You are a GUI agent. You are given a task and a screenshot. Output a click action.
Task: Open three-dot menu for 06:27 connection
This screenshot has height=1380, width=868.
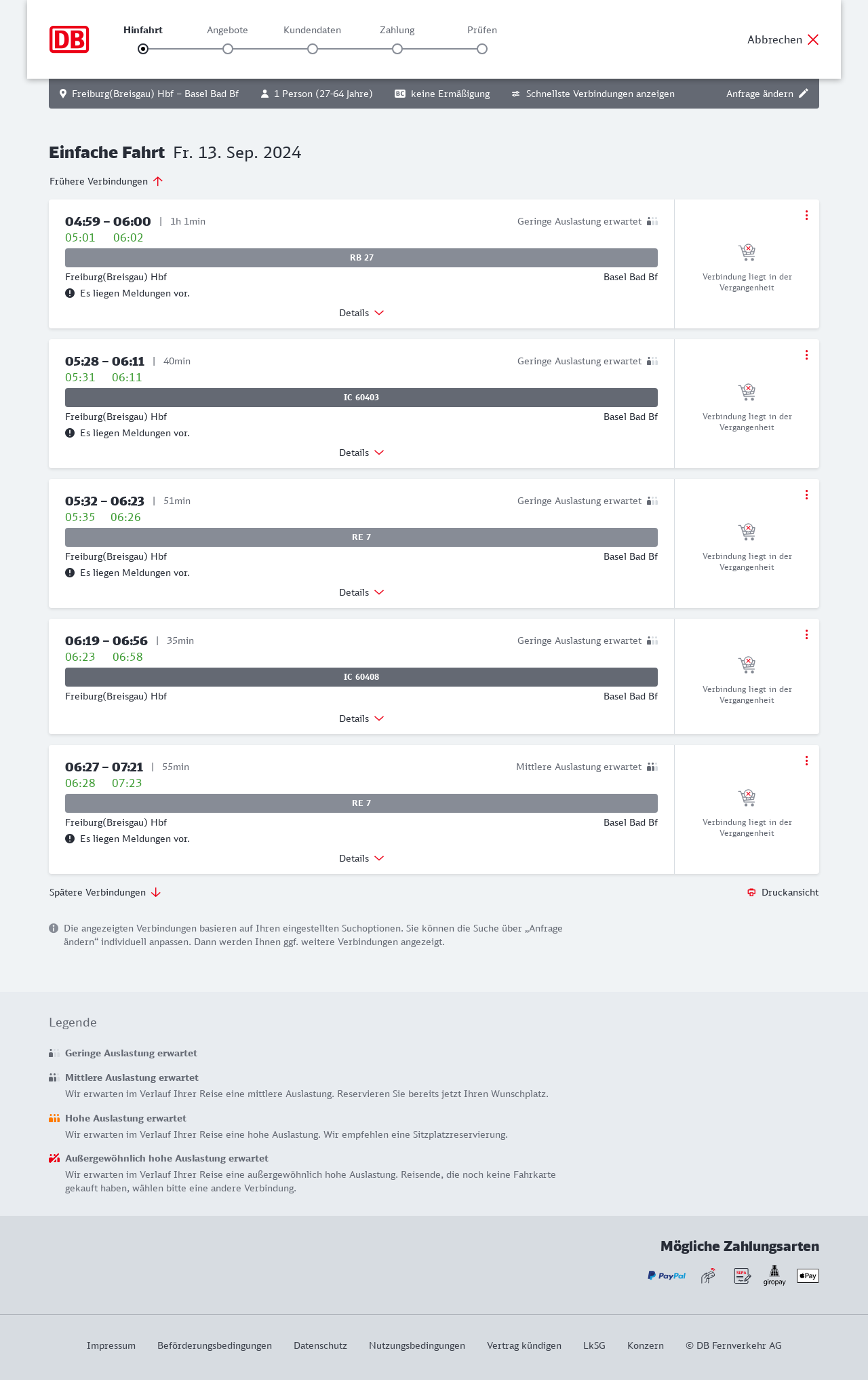coord(806,761)
